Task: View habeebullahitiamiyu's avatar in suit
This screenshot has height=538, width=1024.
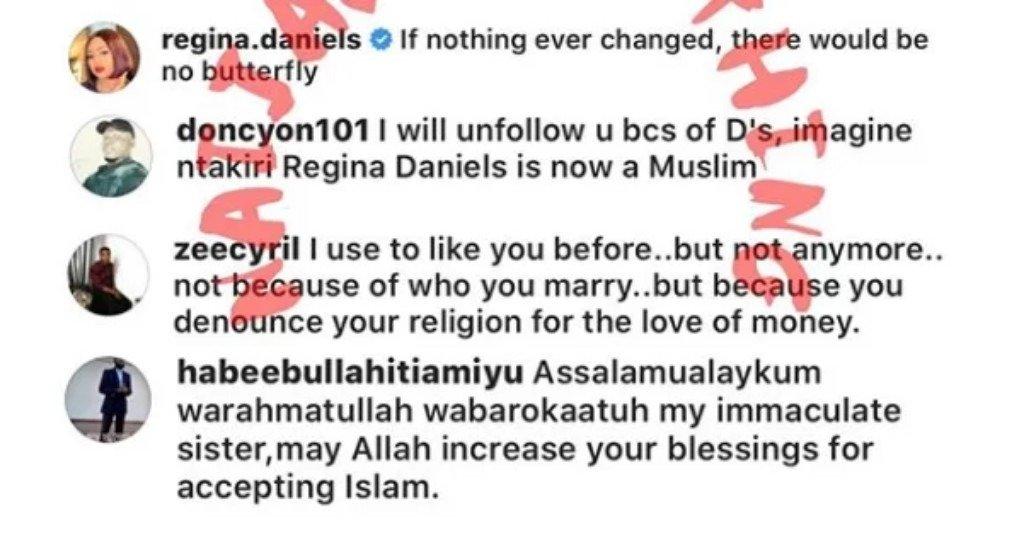Action: [108, 399]
